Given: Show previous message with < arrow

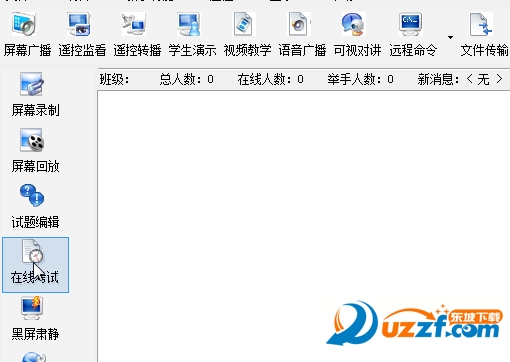Looking at the screenshot, I should (470, 79).
